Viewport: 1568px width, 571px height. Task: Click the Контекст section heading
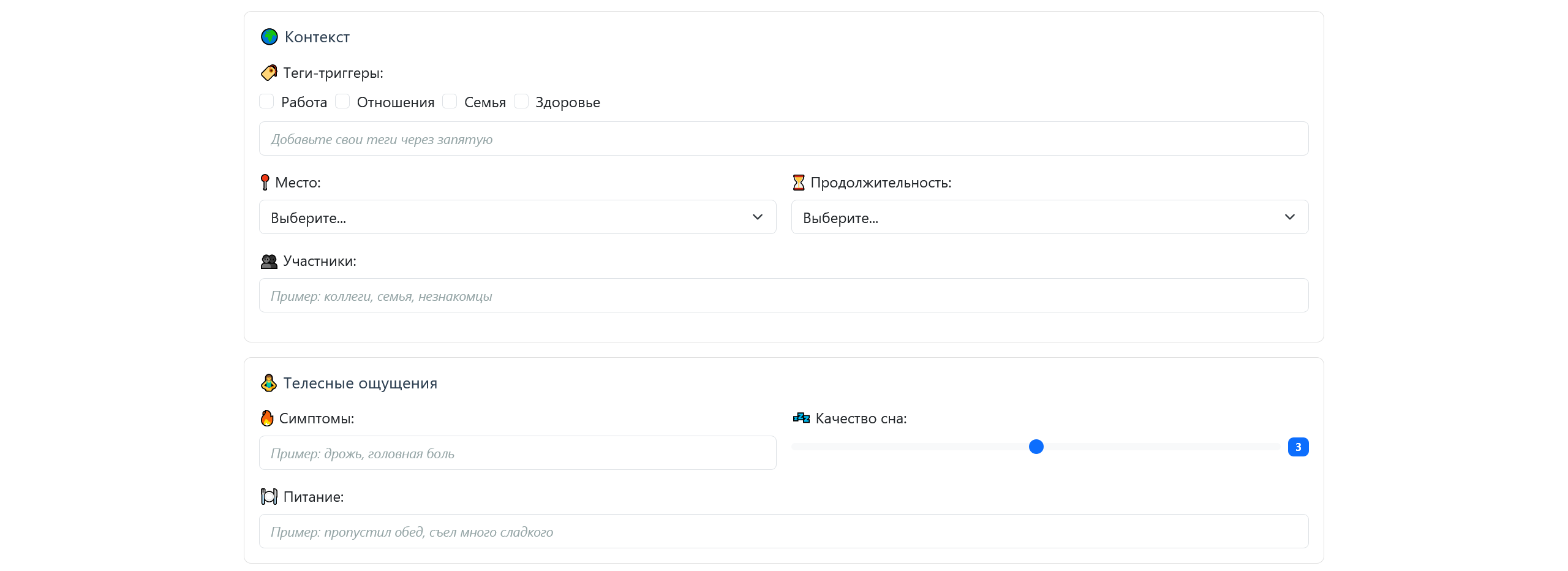pyautogui.click(x=317, y=37)
